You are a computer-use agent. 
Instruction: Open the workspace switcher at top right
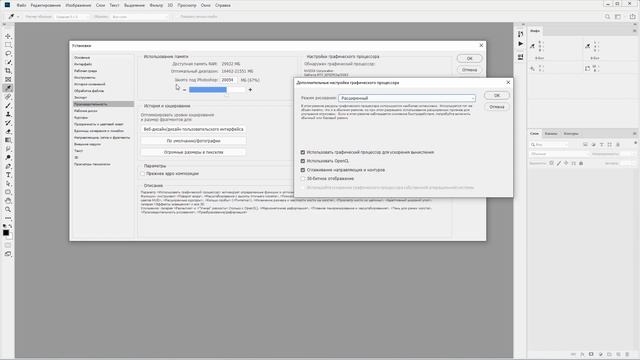[x=618, y=17]
